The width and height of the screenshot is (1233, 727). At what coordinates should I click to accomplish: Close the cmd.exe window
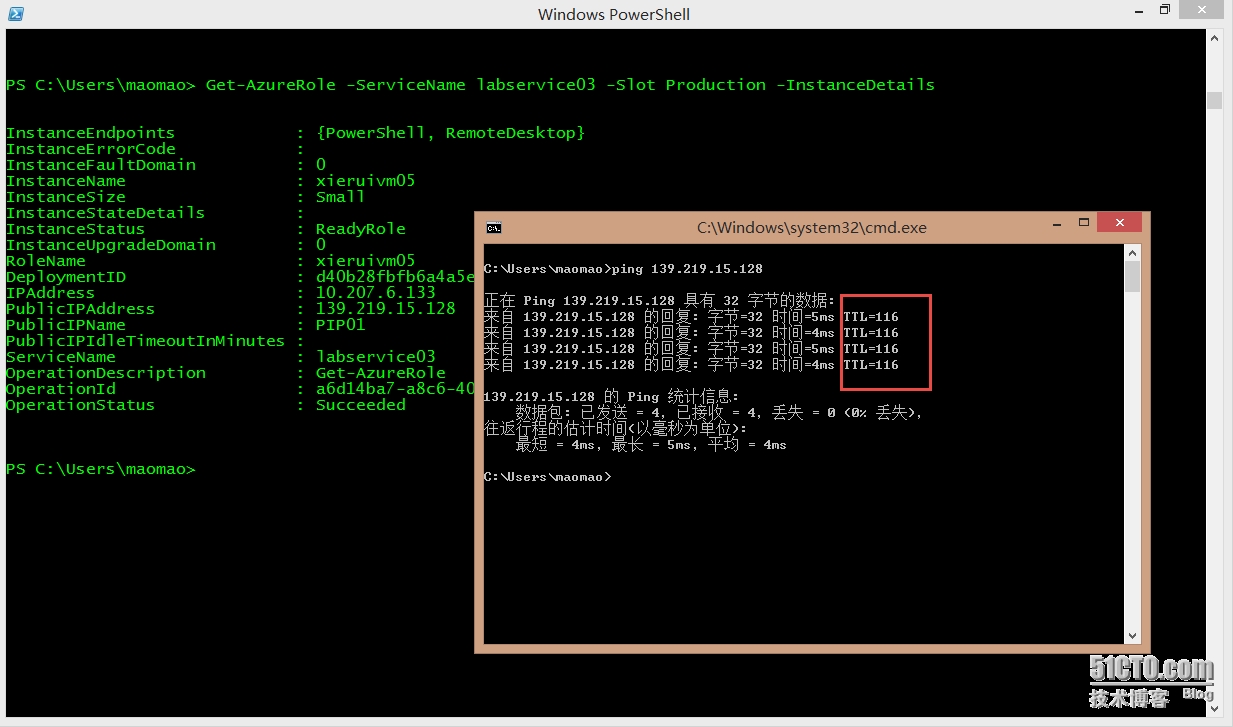pyautogui.click(x=1119, y=222)
